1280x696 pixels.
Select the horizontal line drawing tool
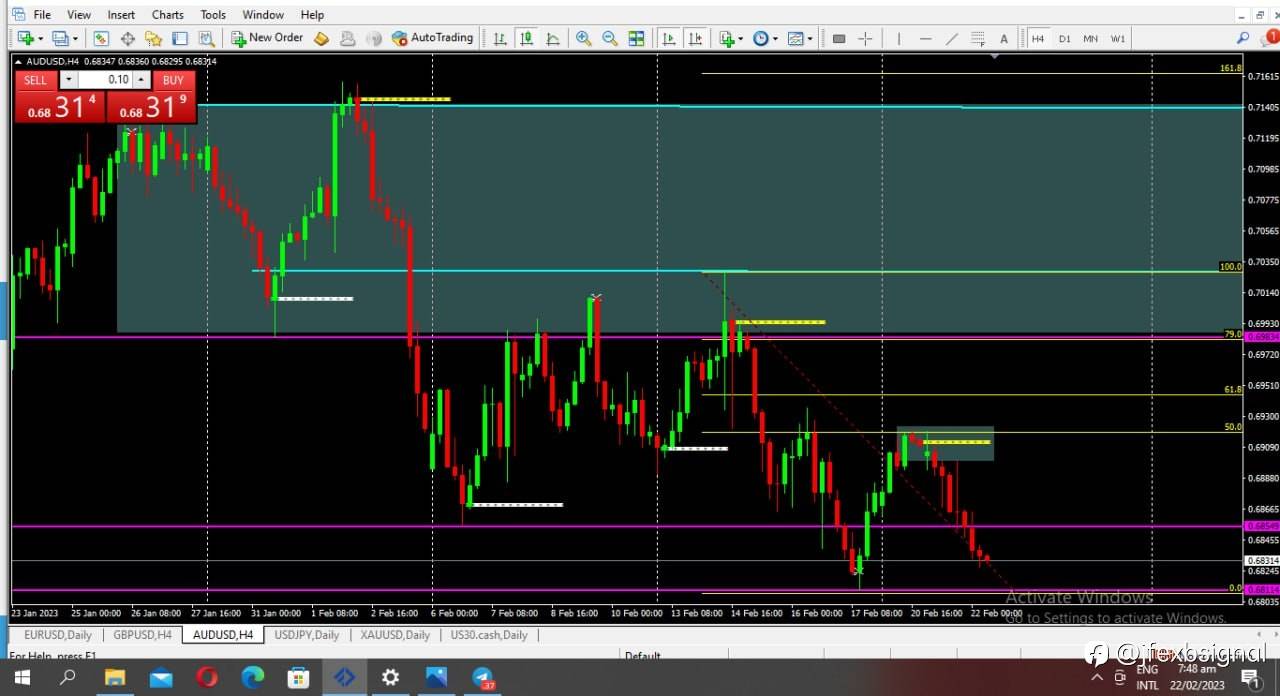point(925,38)
